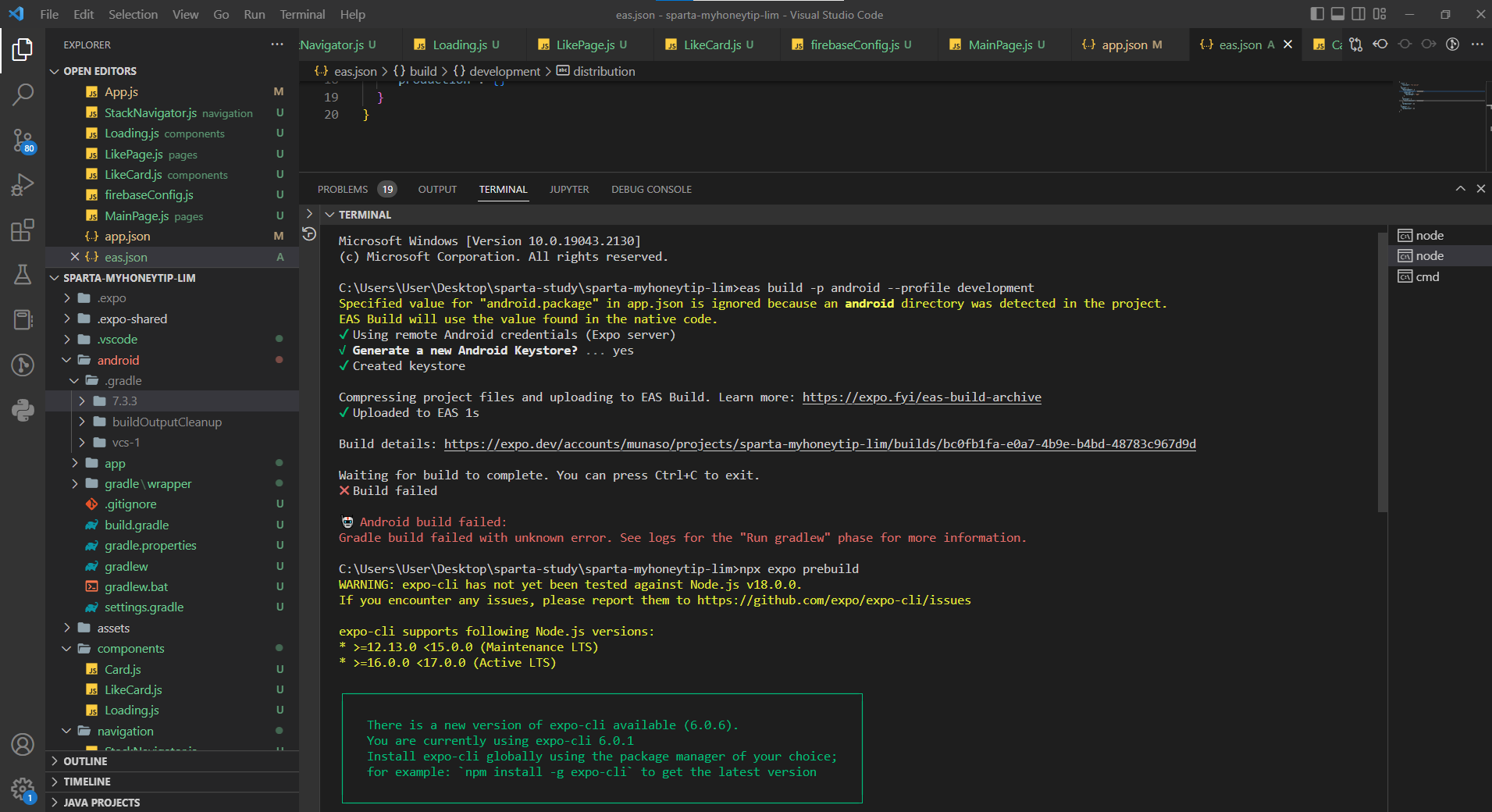Go to previous change arrow icon
This screenshot has width=1492, height=812.
click(1380, 45)
